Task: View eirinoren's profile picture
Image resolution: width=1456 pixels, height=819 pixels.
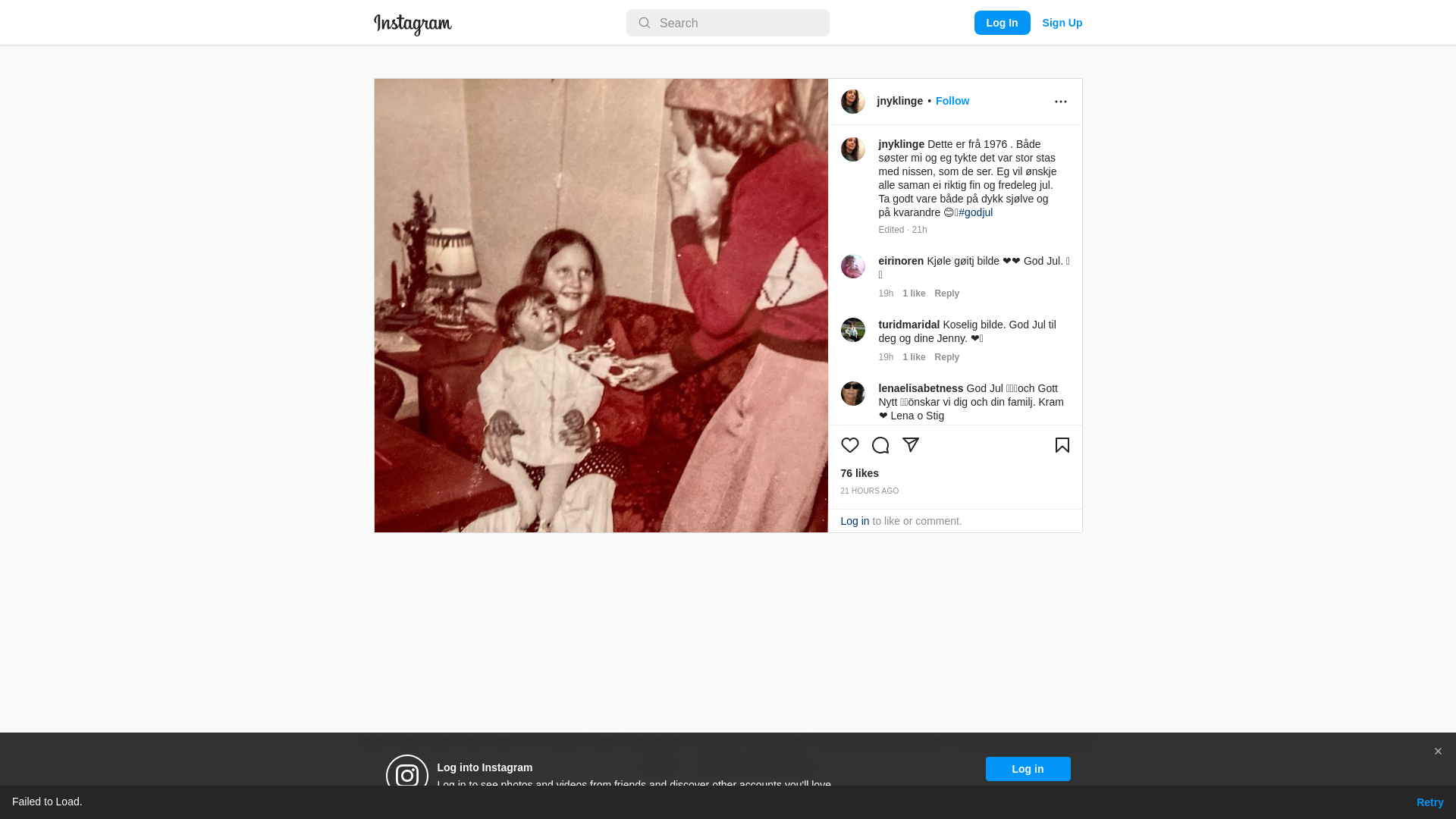Action: coord(852,266)
